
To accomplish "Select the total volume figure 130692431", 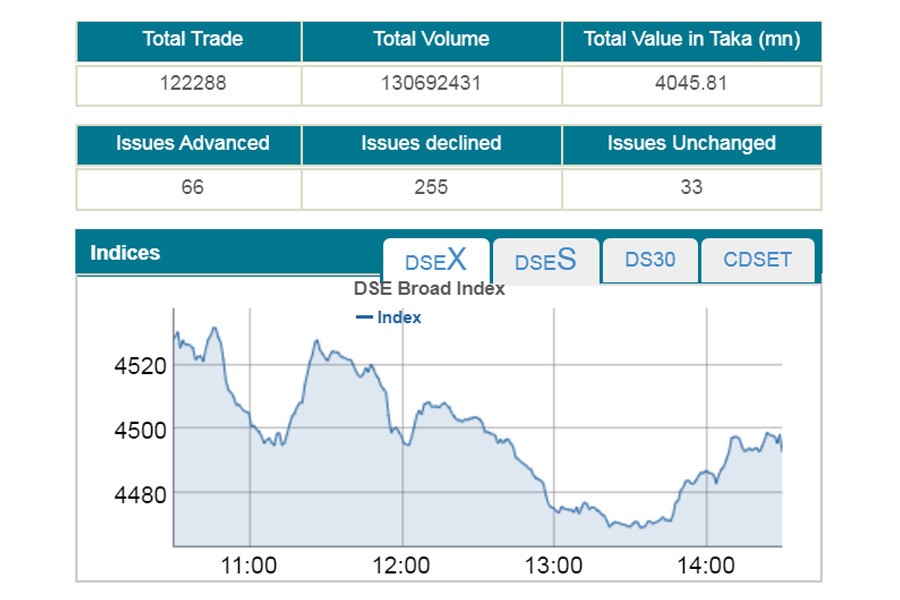I will (x=431, y=84).
